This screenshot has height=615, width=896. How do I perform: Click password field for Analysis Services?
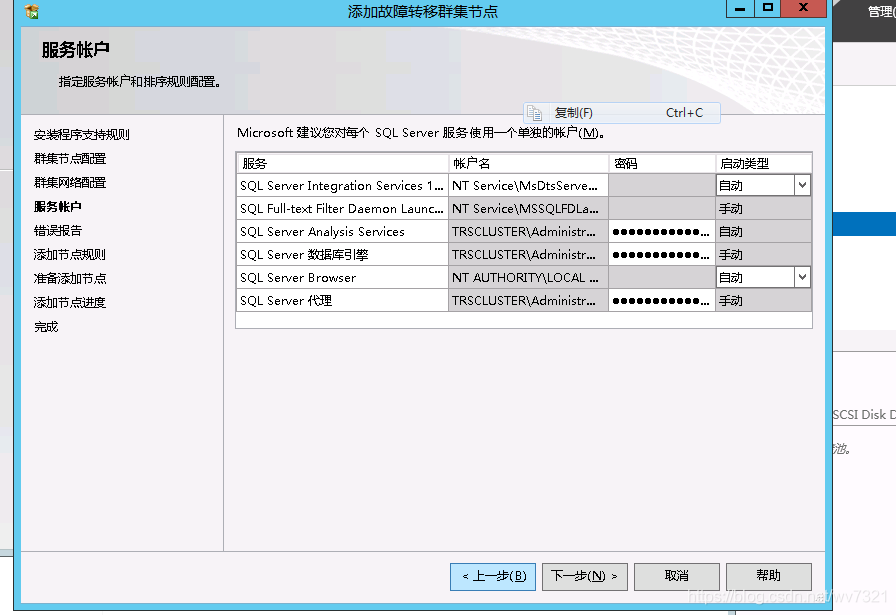click(x=662, y=231)
